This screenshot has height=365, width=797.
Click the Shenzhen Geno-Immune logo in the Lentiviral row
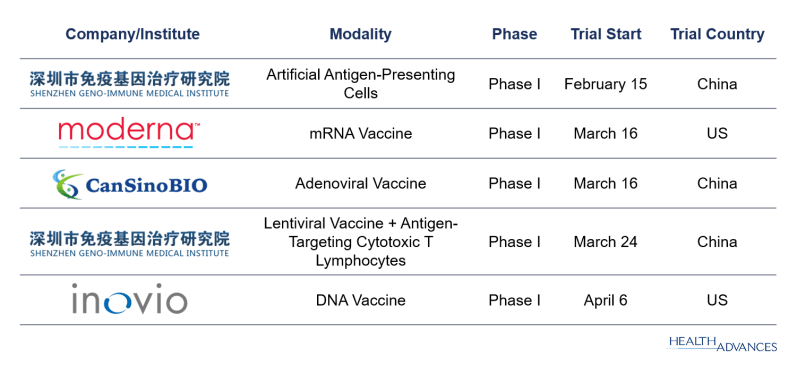point(130,244)
